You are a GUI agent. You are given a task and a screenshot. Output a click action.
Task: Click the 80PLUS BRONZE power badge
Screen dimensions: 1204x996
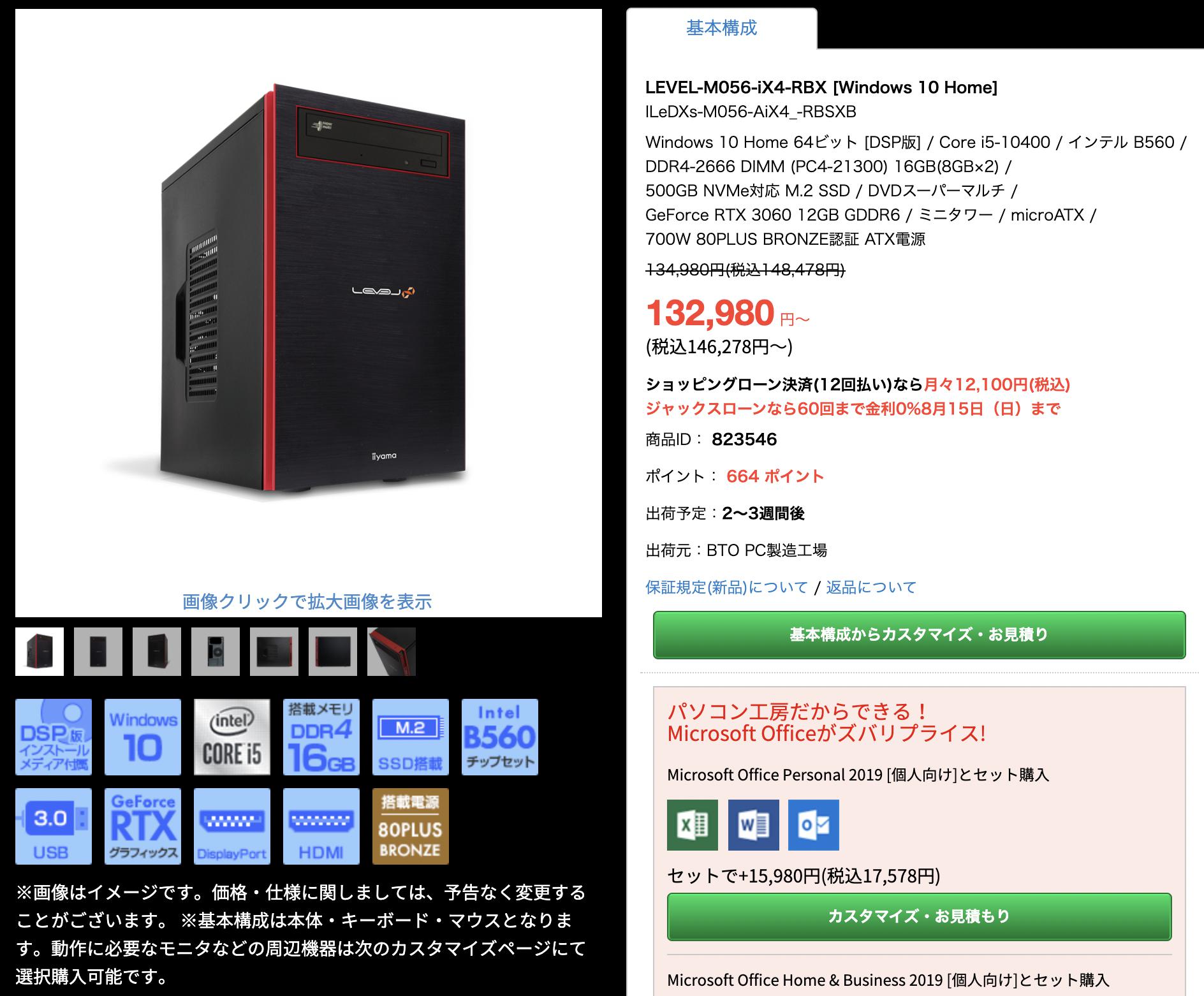[411, 826]
